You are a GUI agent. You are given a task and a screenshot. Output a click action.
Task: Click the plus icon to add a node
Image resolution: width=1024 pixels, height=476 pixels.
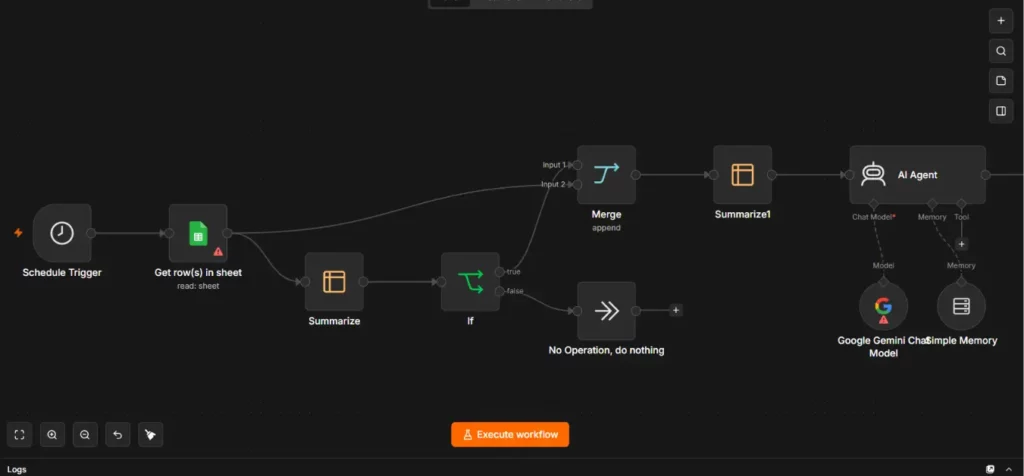pos(1000,21)
